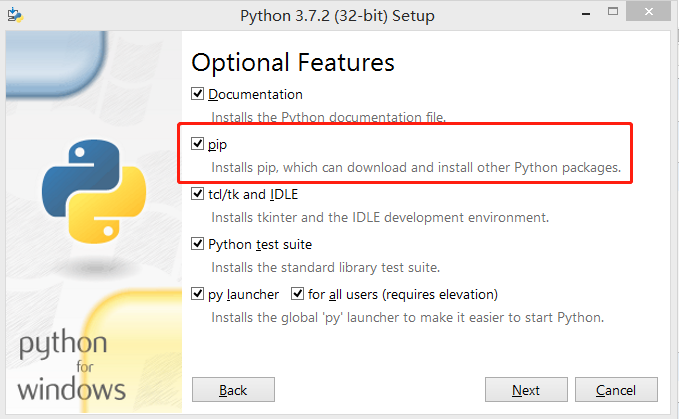Close the Python 3.7.2 Setup window
The height and width of the screenshot is (419, 679).
(x=648, y=12)
